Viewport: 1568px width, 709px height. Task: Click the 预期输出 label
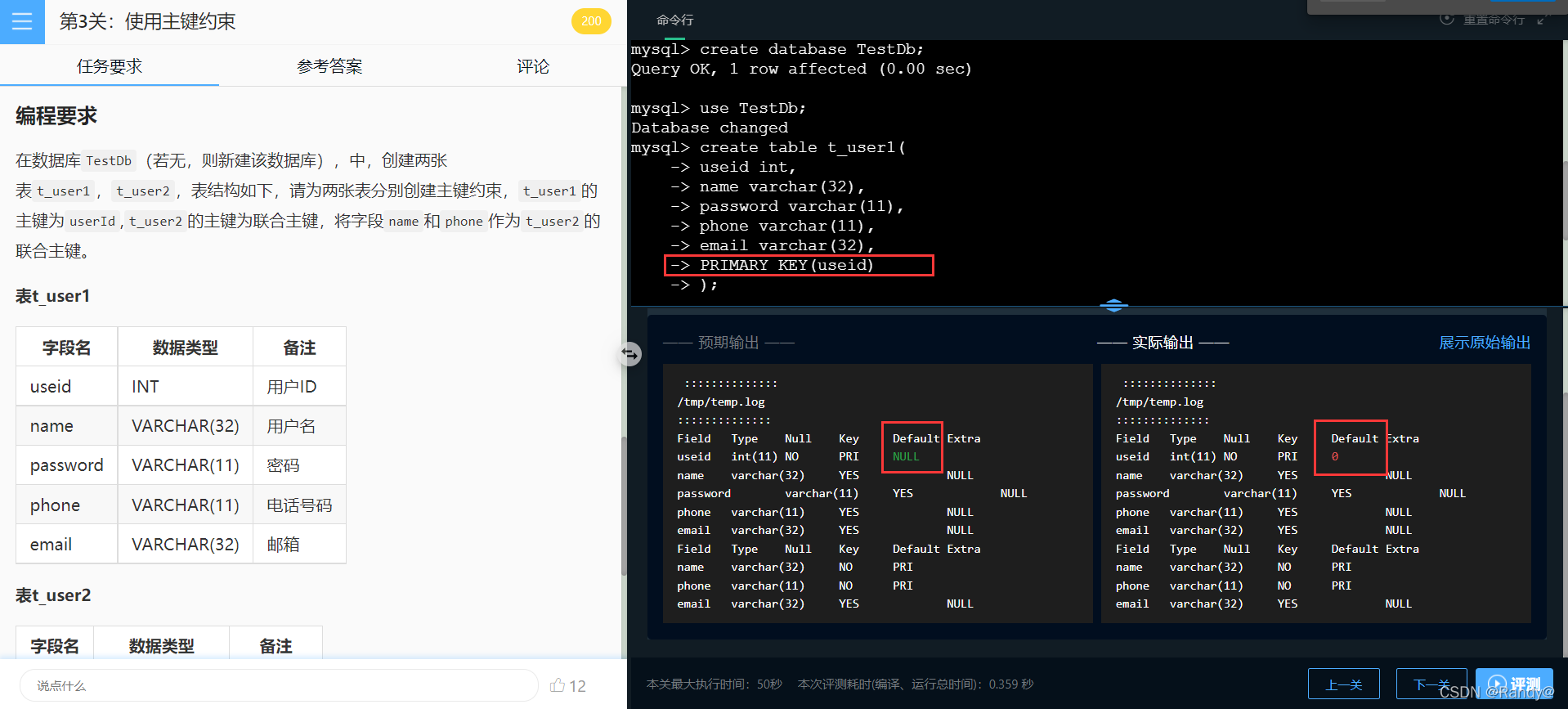[728, 343]
